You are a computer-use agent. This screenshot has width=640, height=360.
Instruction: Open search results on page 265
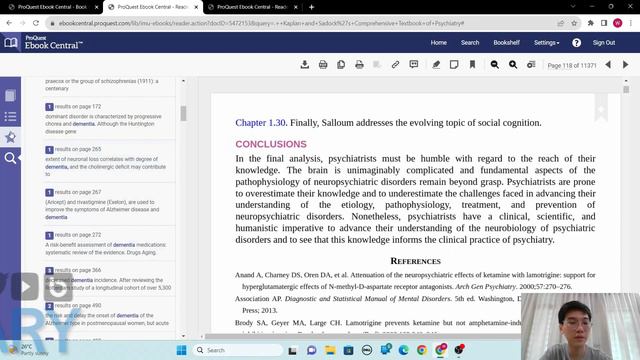click(78, 149)
